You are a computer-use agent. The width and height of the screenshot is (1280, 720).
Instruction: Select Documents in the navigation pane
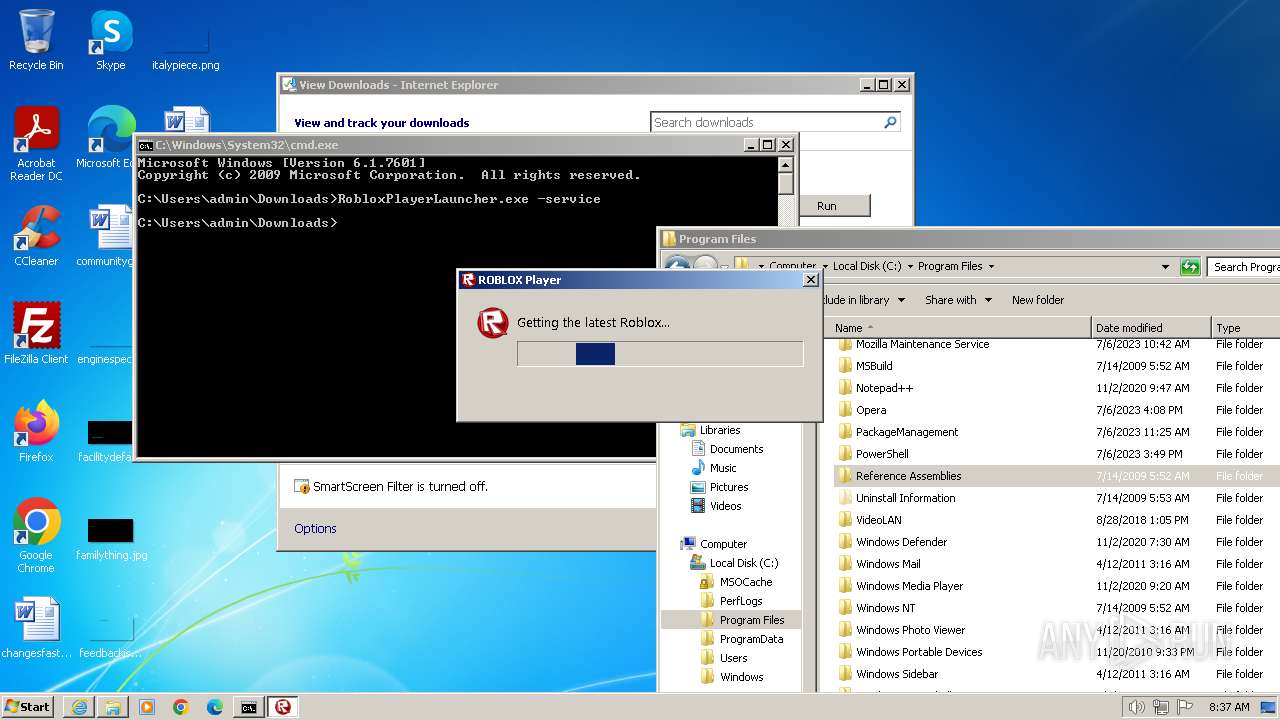pyautogui.click(x=727, y=449)
